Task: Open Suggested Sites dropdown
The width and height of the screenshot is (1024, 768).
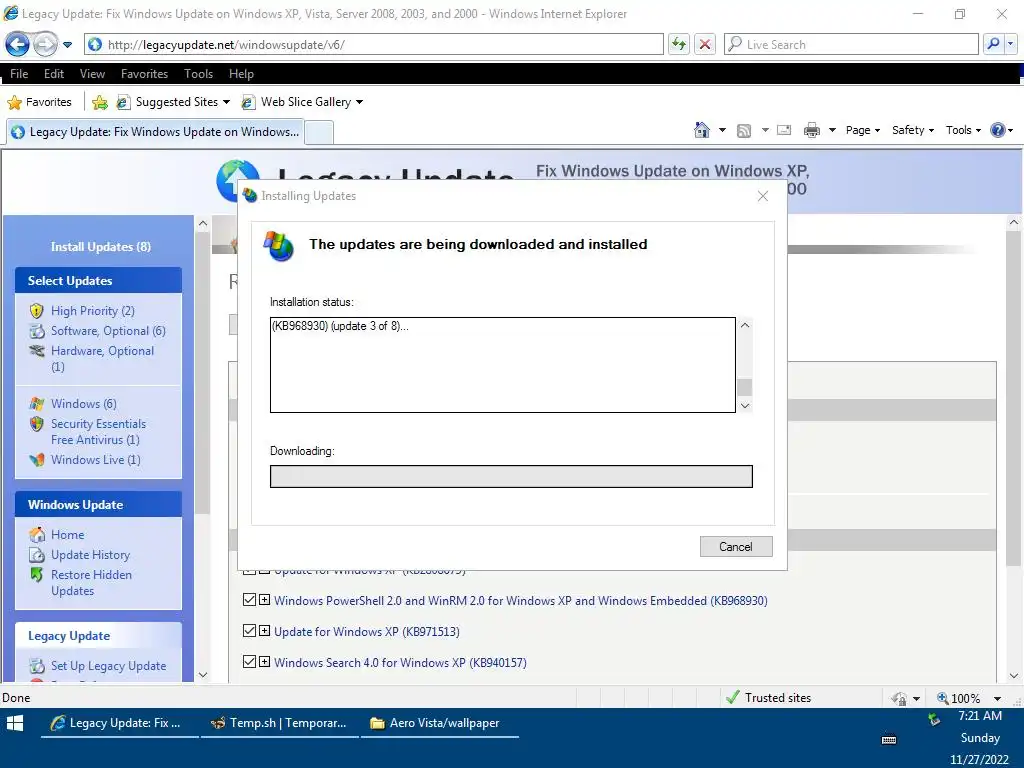Action: pyautogui.click(x=173, y=102)
